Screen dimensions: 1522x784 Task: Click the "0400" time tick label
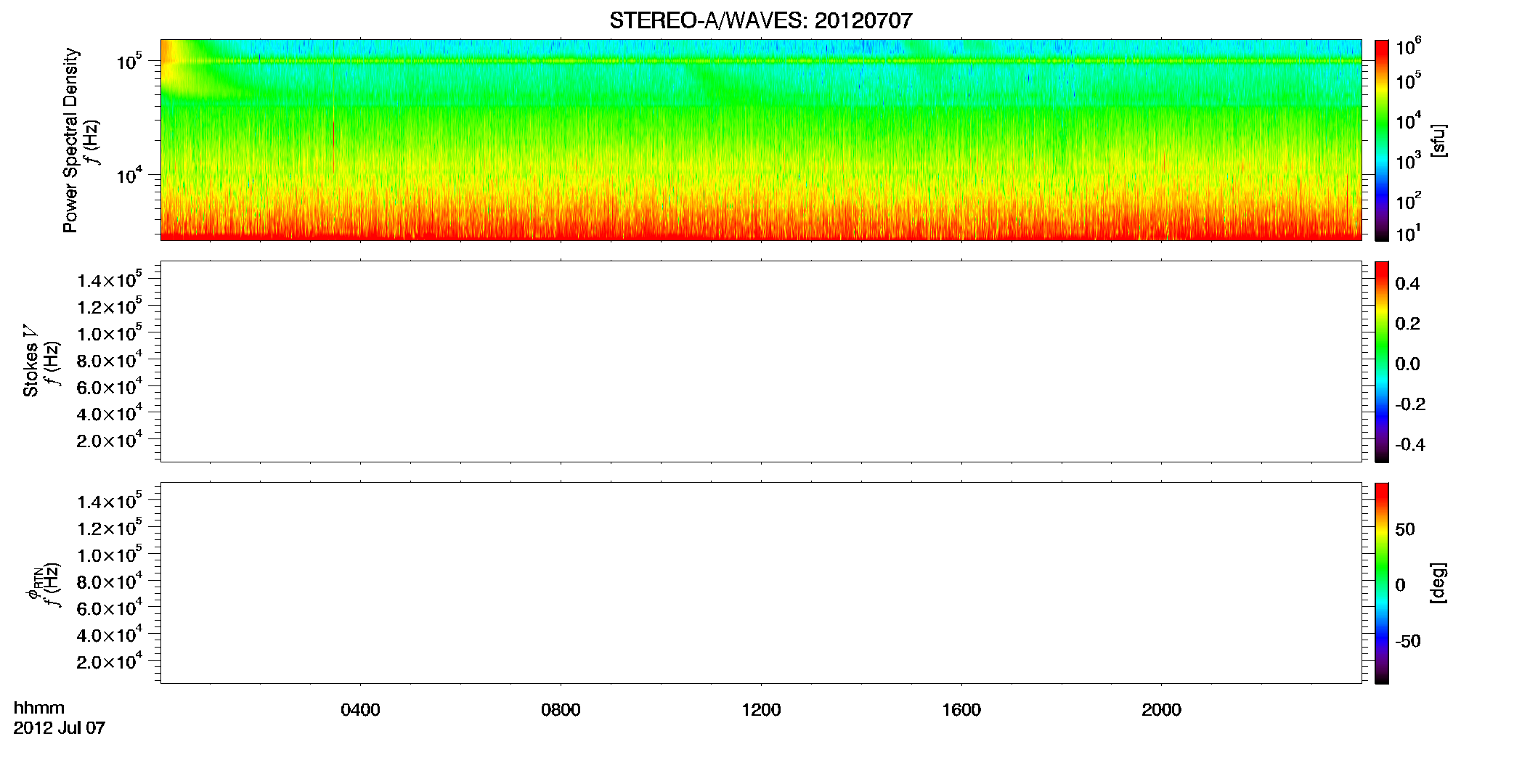(360, 710)
